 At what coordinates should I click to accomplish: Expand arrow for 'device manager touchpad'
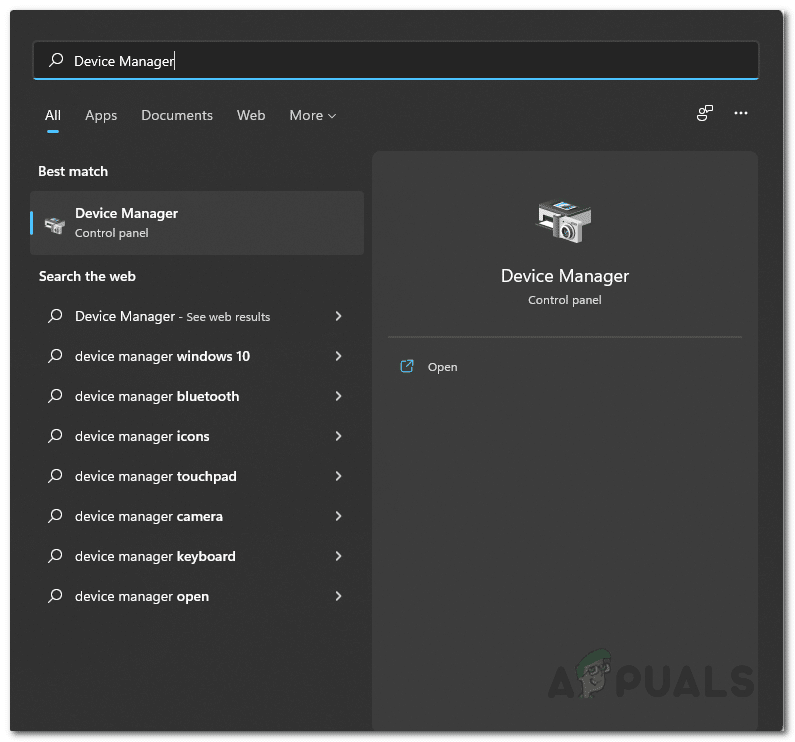(x=338, y=476)
